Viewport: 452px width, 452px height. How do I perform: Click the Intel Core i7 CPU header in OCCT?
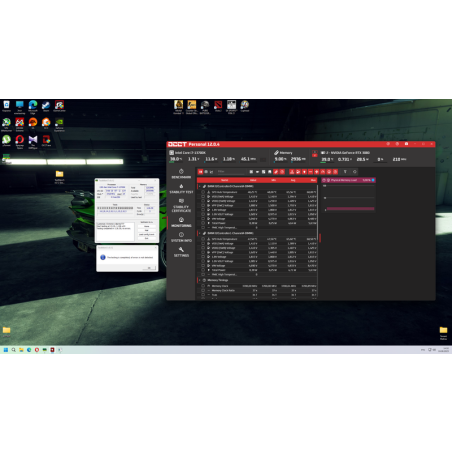[x=188, y=153]
